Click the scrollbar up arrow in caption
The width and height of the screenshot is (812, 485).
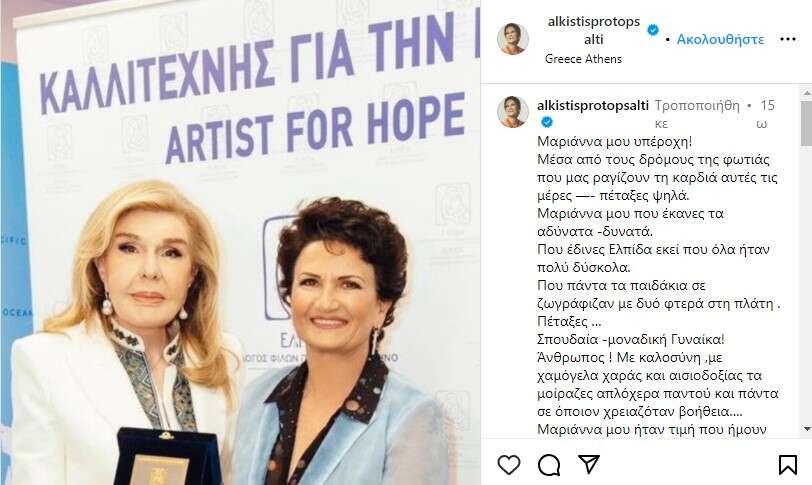tap(806, 93)
